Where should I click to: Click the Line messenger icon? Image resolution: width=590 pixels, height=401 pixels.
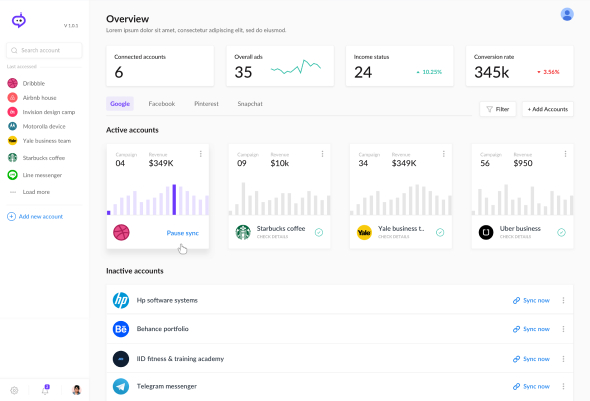coord(12,175)
